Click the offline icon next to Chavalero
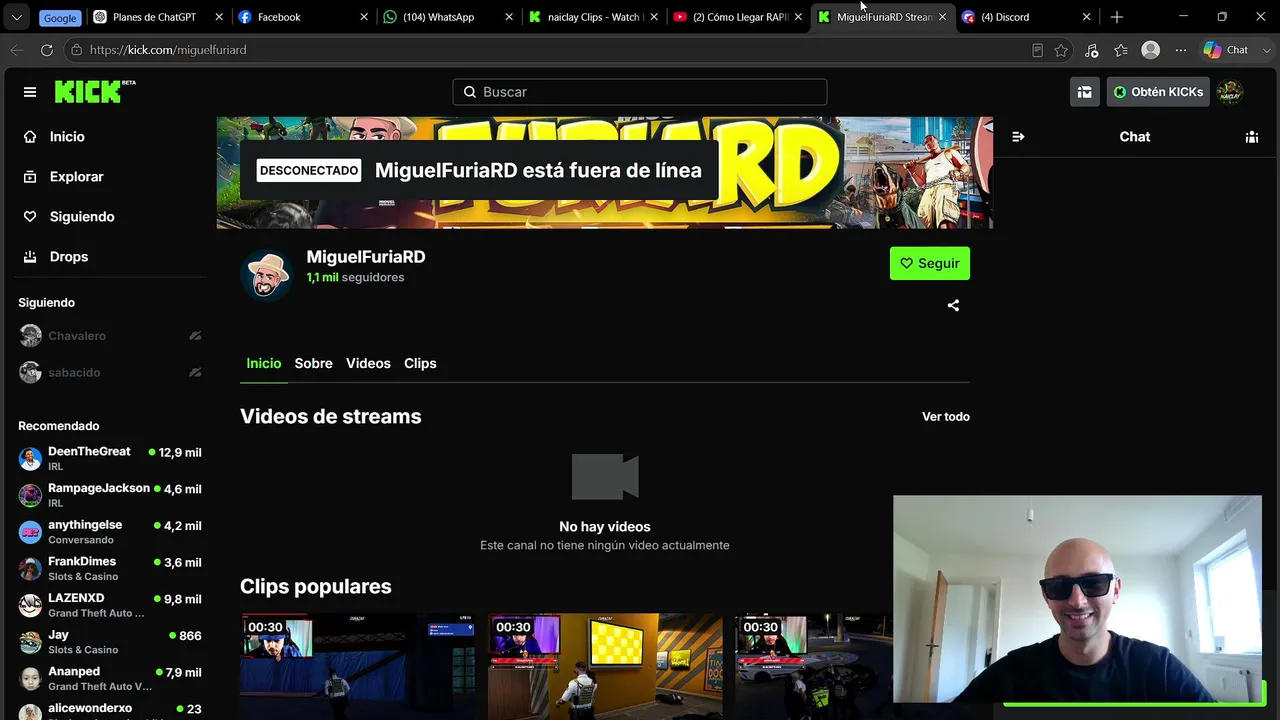This screenshot has width=1280, height=720. click(x=195, y=336)
